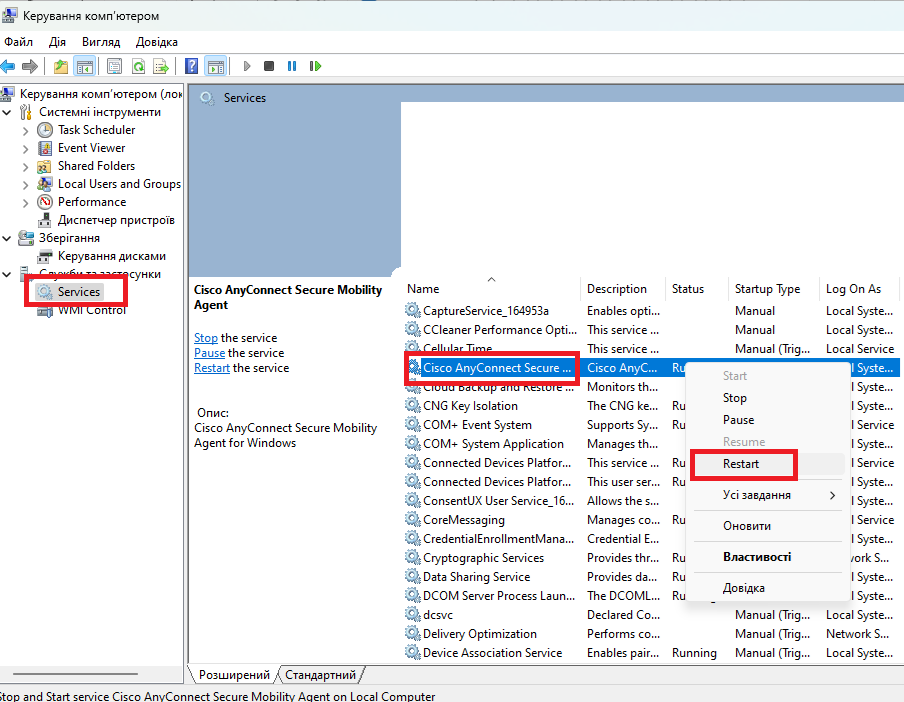Open the Усі завдання submenu

pos(769,495)
